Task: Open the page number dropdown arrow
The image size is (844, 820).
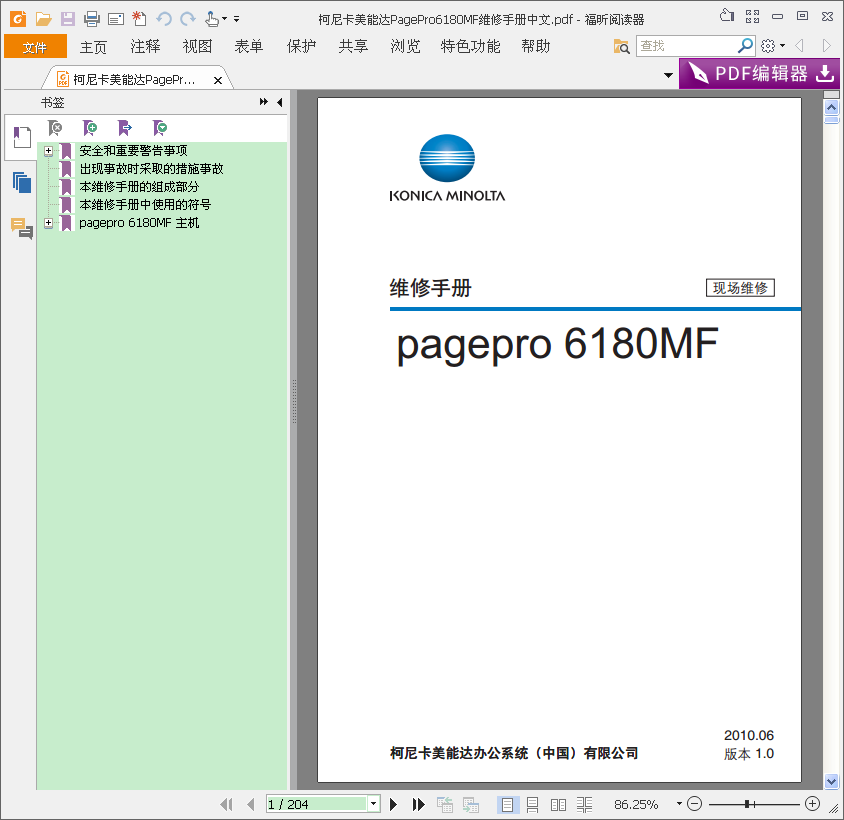Action: 374,804
